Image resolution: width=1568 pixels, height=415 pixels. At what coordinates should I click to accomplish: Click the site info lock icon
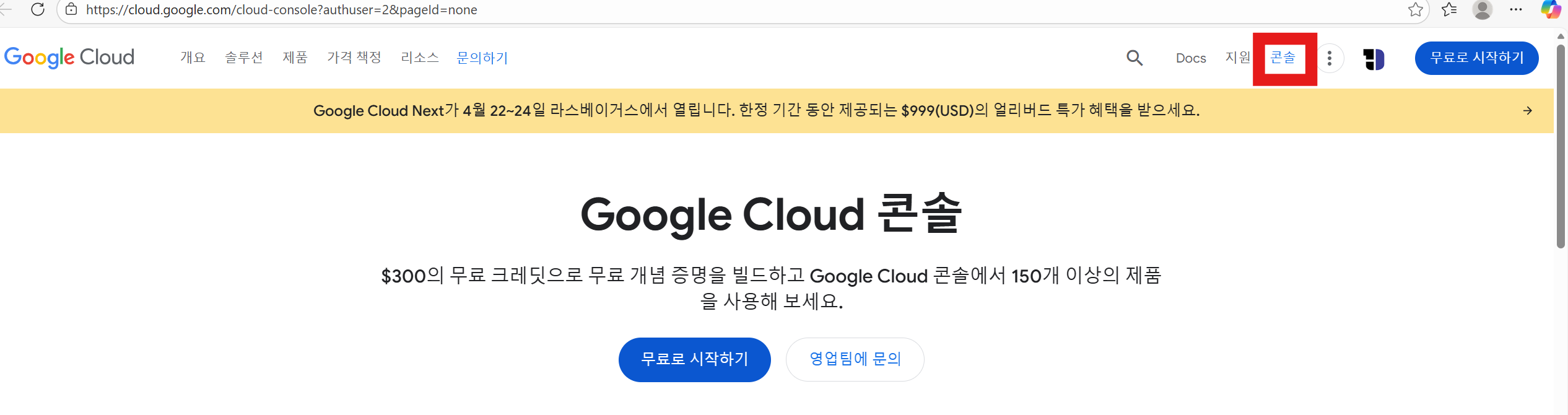coord(72,9)
